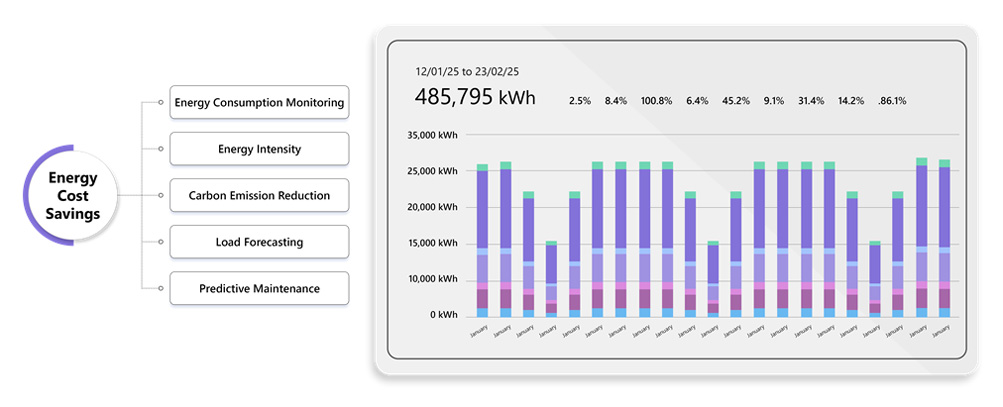Select Predictive Maintenance
The image size is (1003, 407).
[x=259, y=288]
